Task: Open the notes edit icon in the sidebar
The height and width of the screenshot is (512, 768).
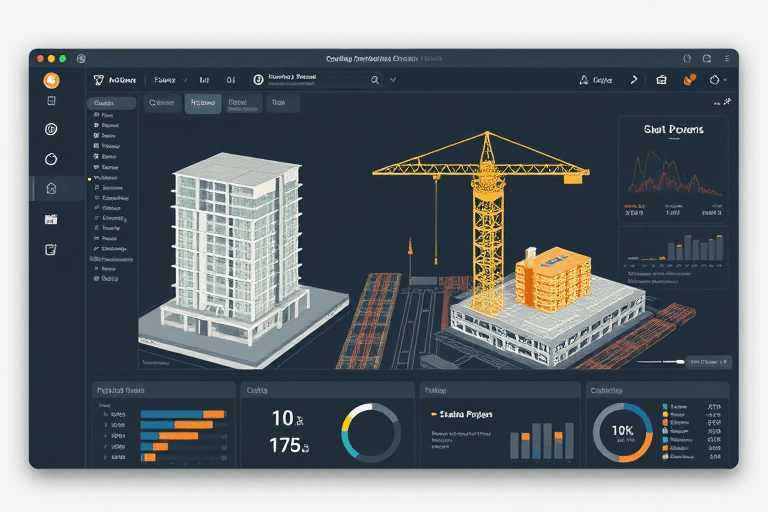Action: pyautogui.click(x=51, y=249)
